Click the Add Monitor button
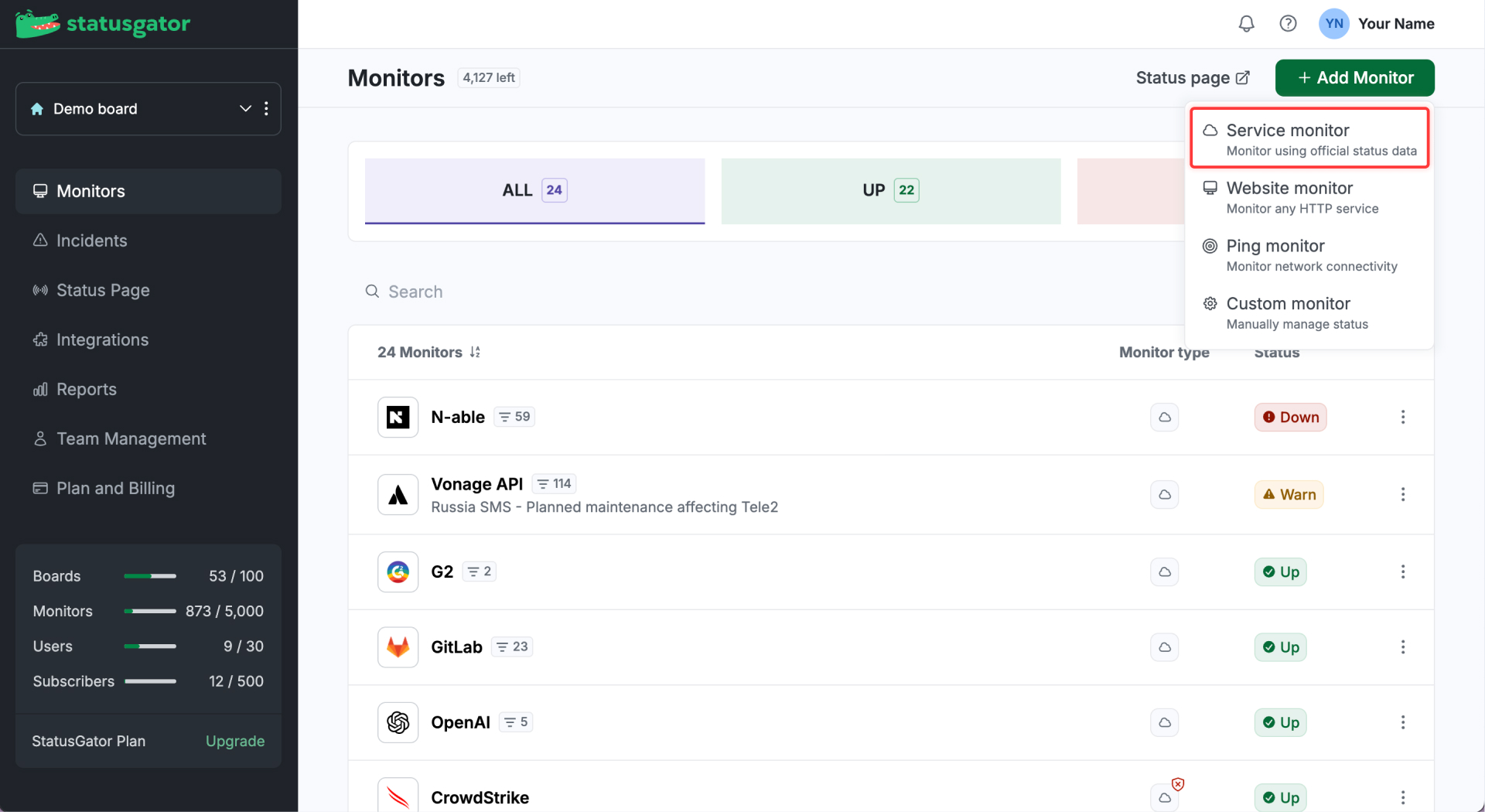The height and width of the screenshot is (812, 1485). click(1354, 78)
